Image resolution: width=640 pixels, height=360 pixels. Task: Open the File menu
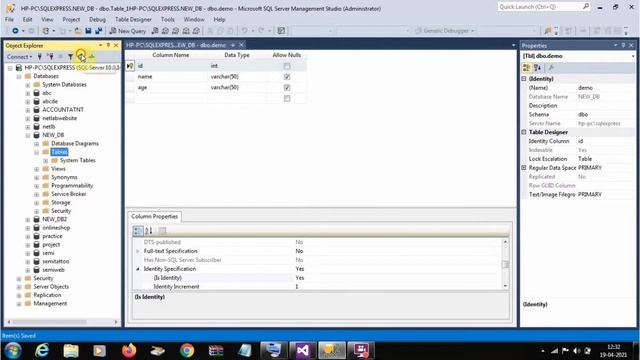(9, 19)
